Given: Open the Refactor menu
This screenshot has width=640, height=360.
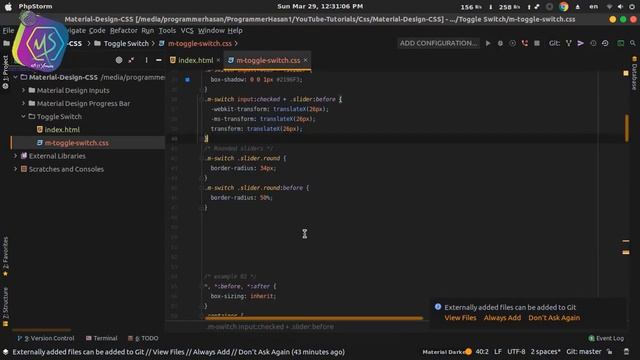Looking at the screenshot, I should tap(124, 31).
